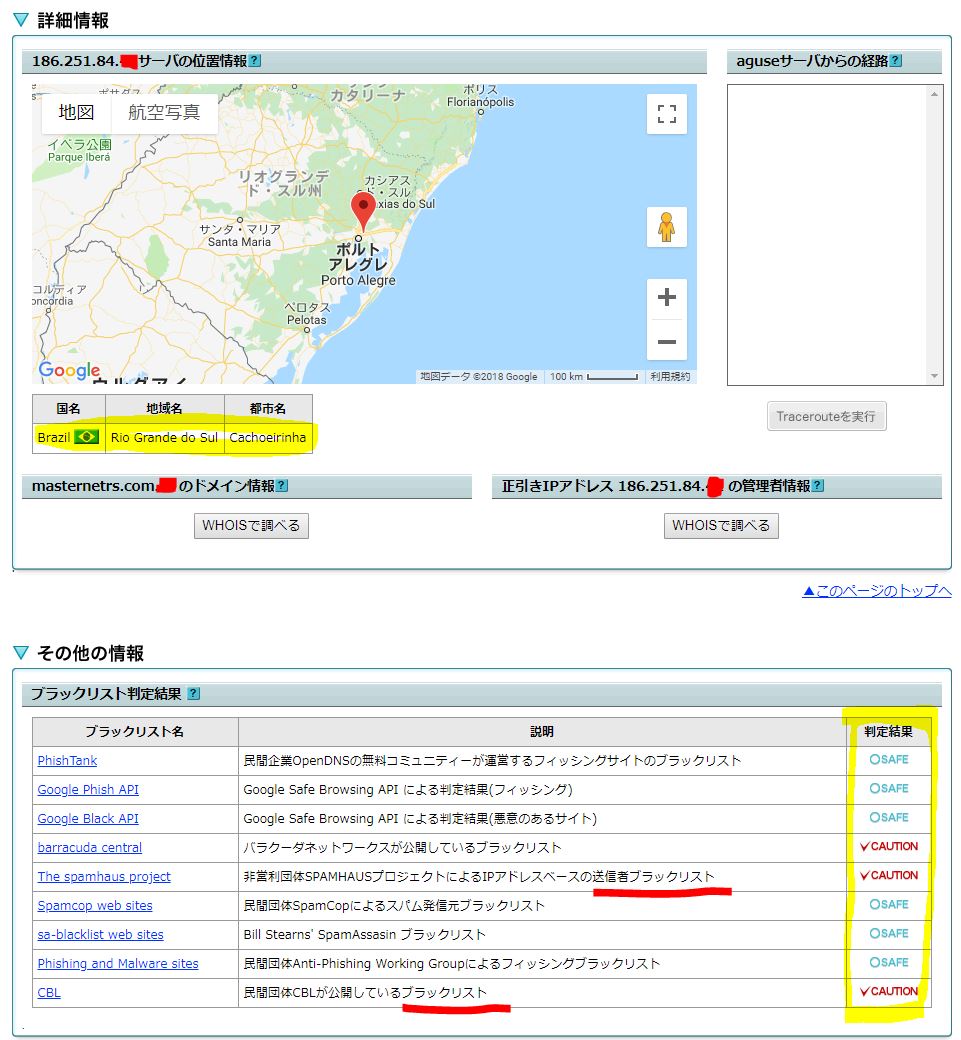This screenshot has height=1040, width=961.
Task: Click the down arrow of route scrollbar
Action: 935,377
